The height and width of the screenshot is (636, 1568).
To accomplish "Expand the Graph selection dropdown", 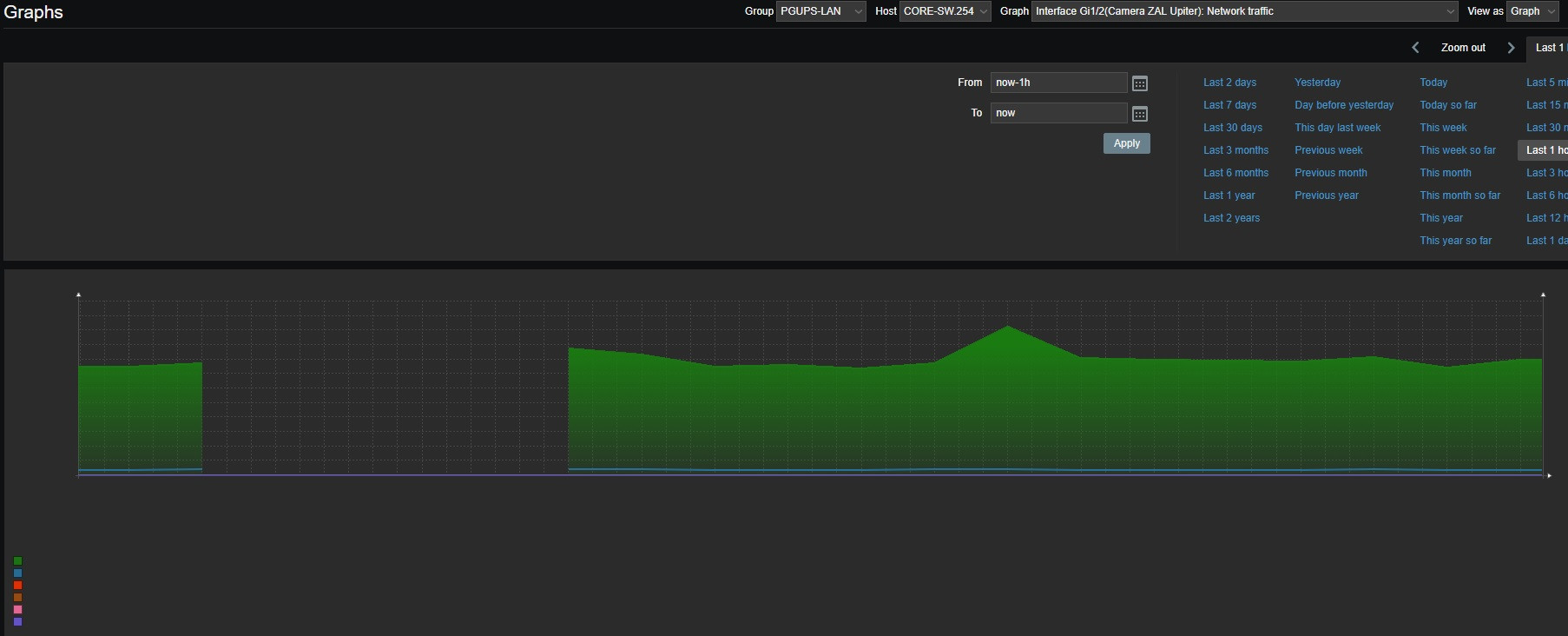I will coord(1244,11).
